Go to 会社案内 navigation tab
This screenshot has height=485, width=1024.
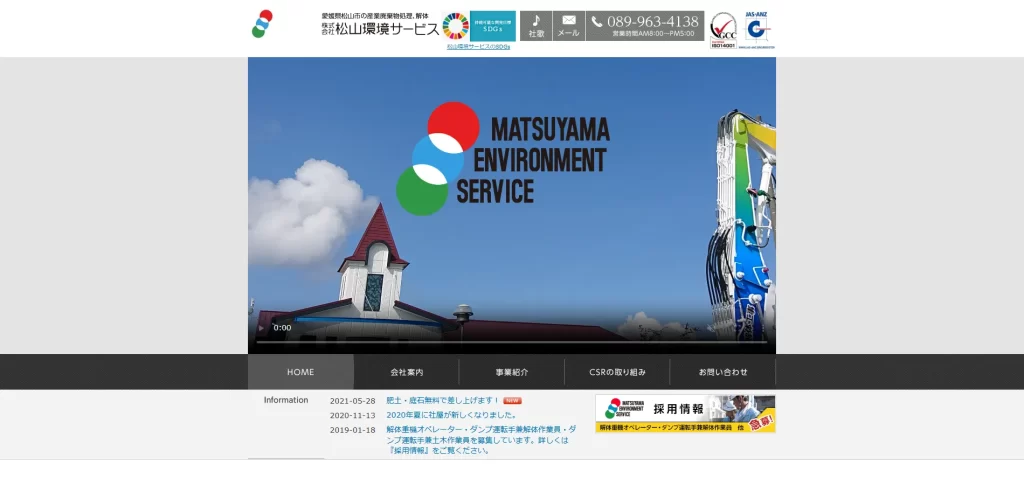pos(407,372)
